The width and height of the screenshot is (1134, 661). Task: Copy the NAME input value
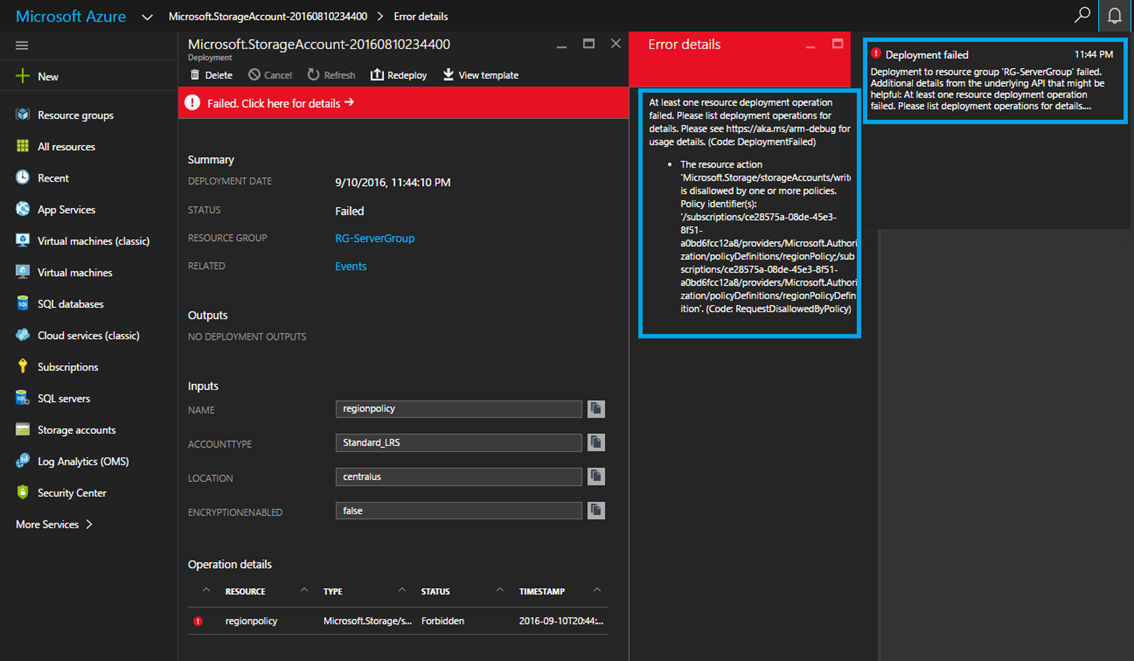[596, 409]
